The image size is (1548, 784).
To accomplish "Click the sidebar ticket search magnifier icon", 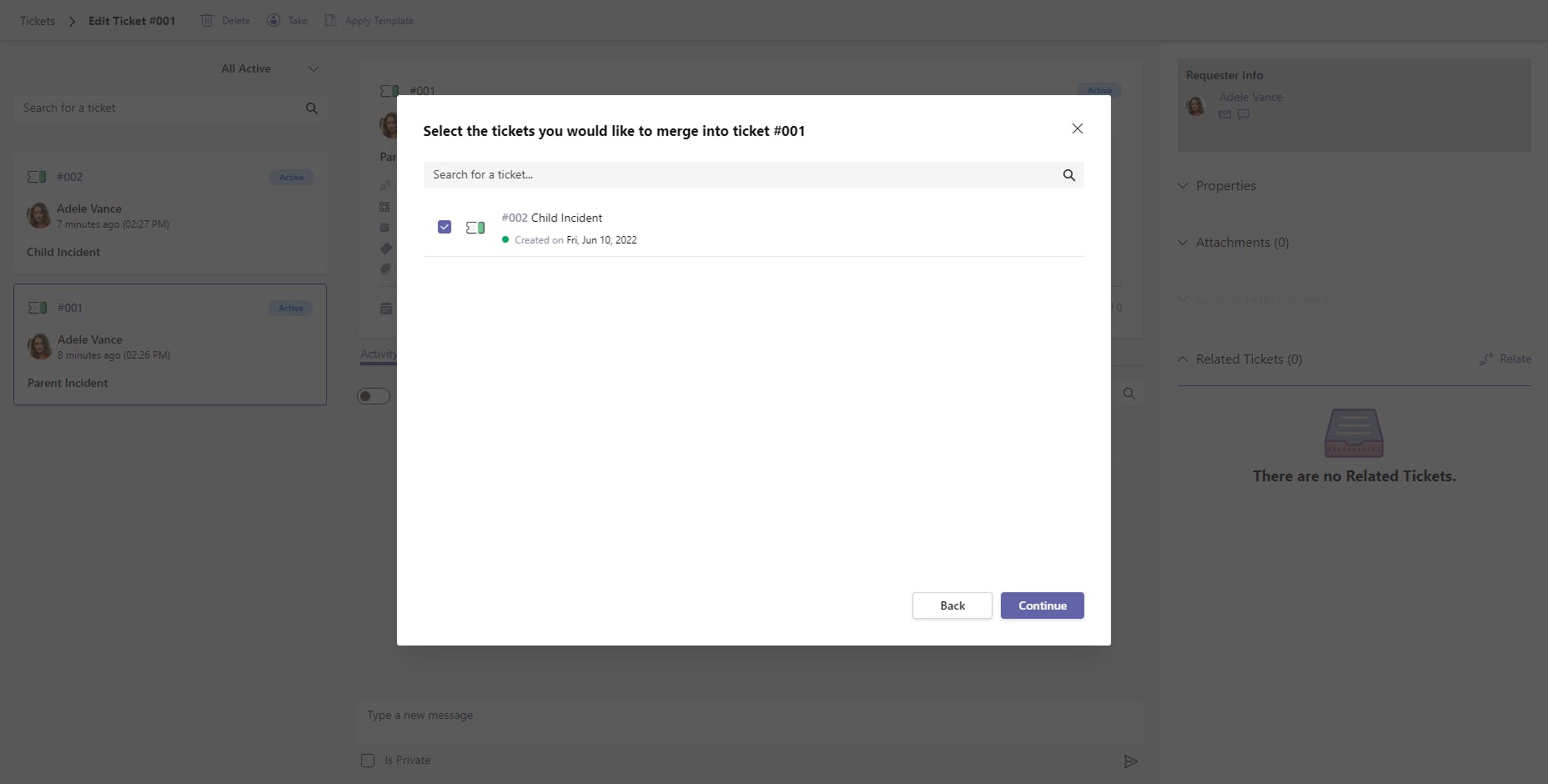I will [x=312, y=108].
